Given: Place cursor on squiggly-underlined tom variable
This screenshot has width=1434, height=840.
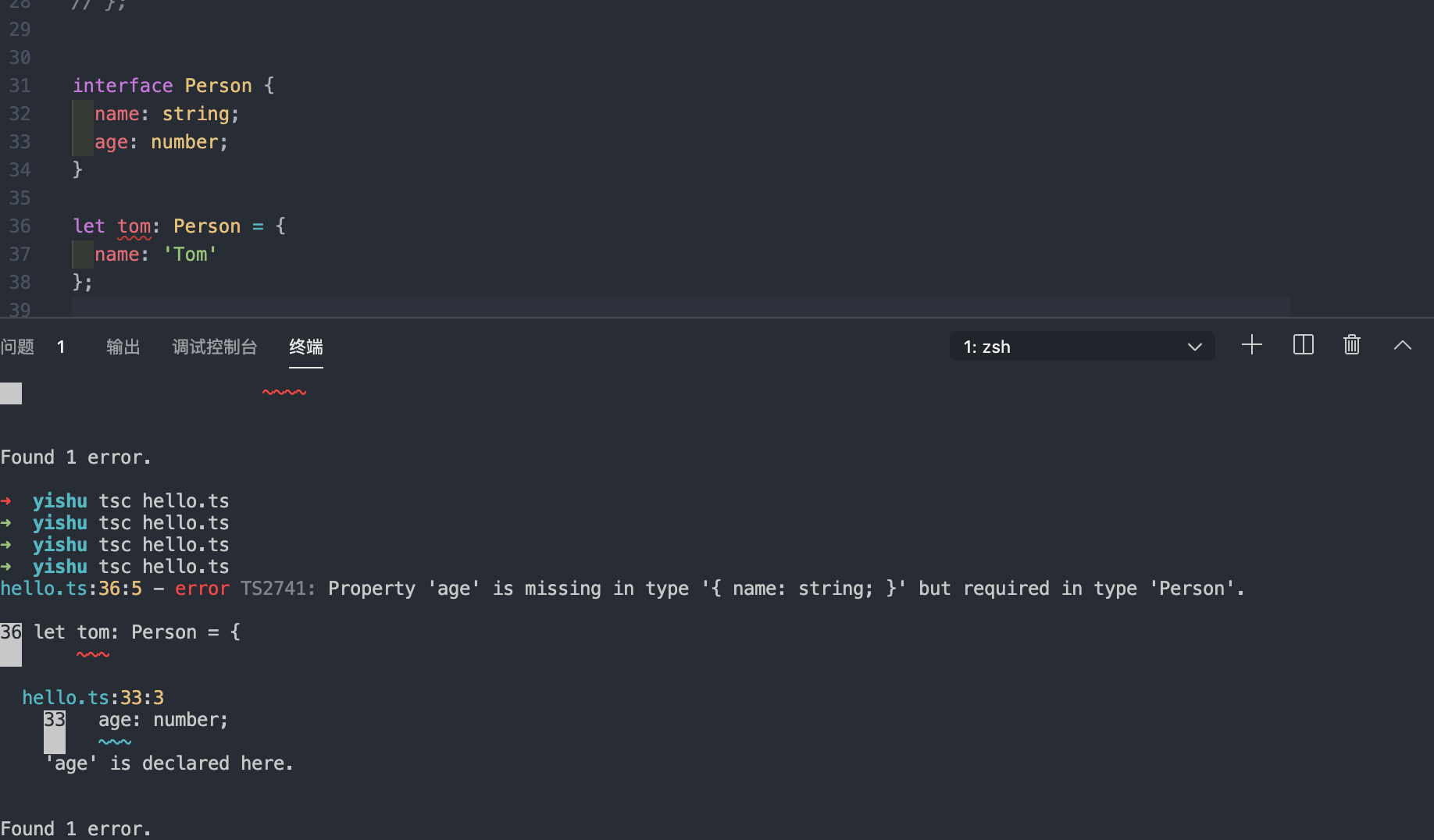Looking at the screenshot, I should [x=134, y=226].
